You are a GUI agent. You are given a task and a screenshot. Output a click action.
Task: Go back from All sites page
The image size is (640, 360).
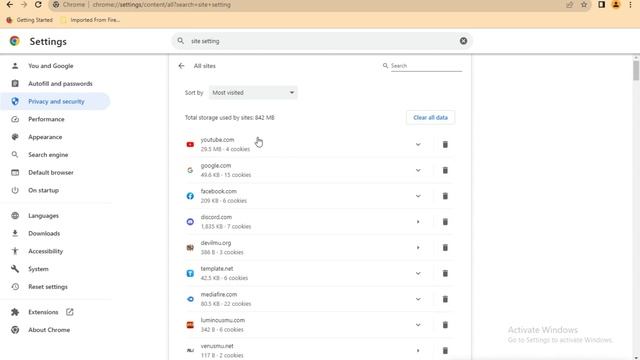(x=181, y=66)
